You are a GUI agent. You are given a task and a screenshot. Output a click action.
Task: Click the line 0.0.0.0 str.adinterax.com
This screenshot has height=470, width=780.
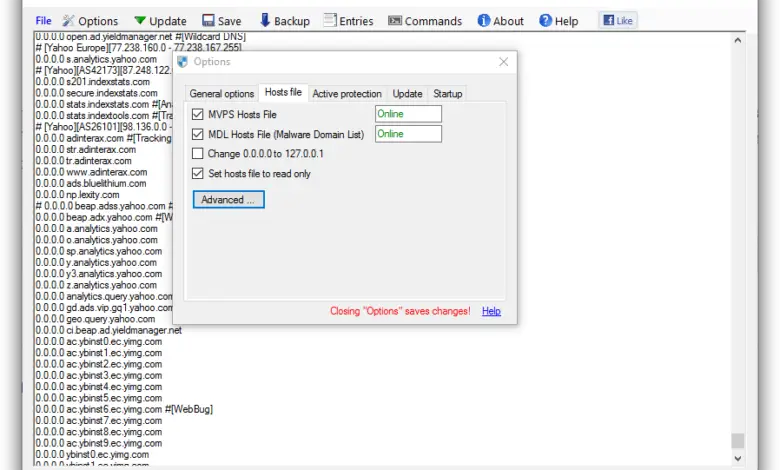tap(86, 149)
